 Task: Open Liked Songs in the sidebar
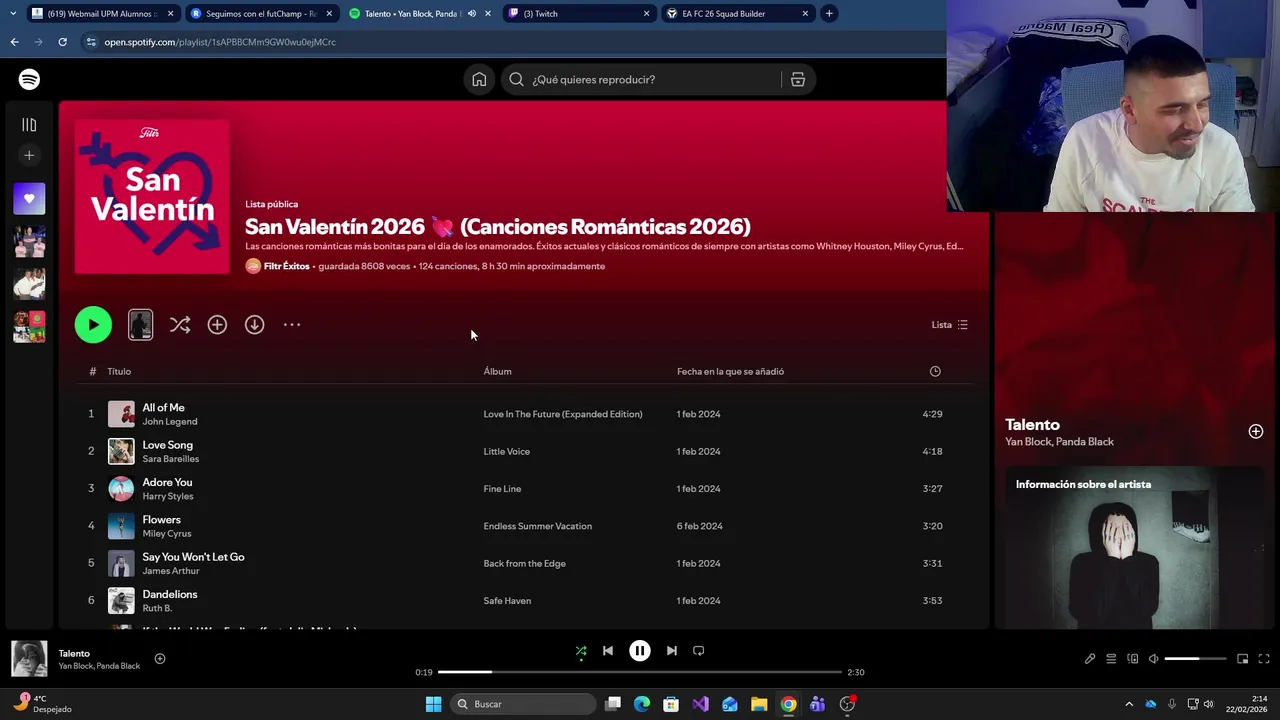point(29,199)
